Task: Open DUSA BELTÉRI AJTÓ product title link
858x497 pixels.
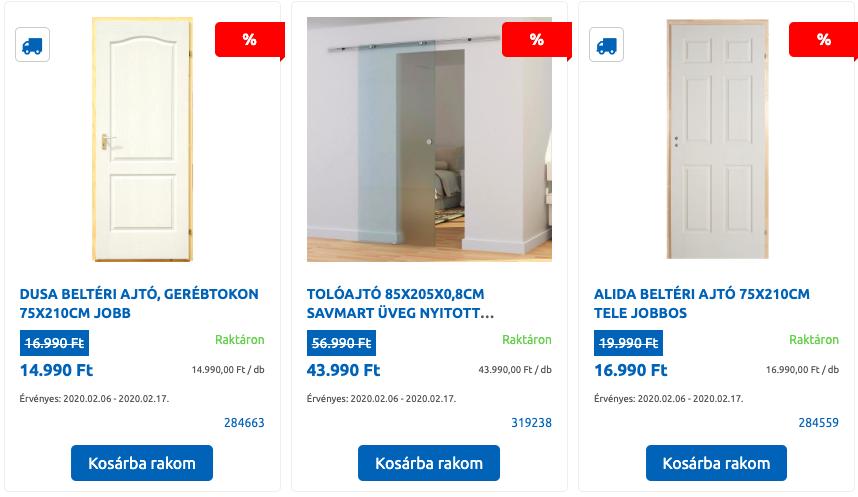Action: [139, 303]
